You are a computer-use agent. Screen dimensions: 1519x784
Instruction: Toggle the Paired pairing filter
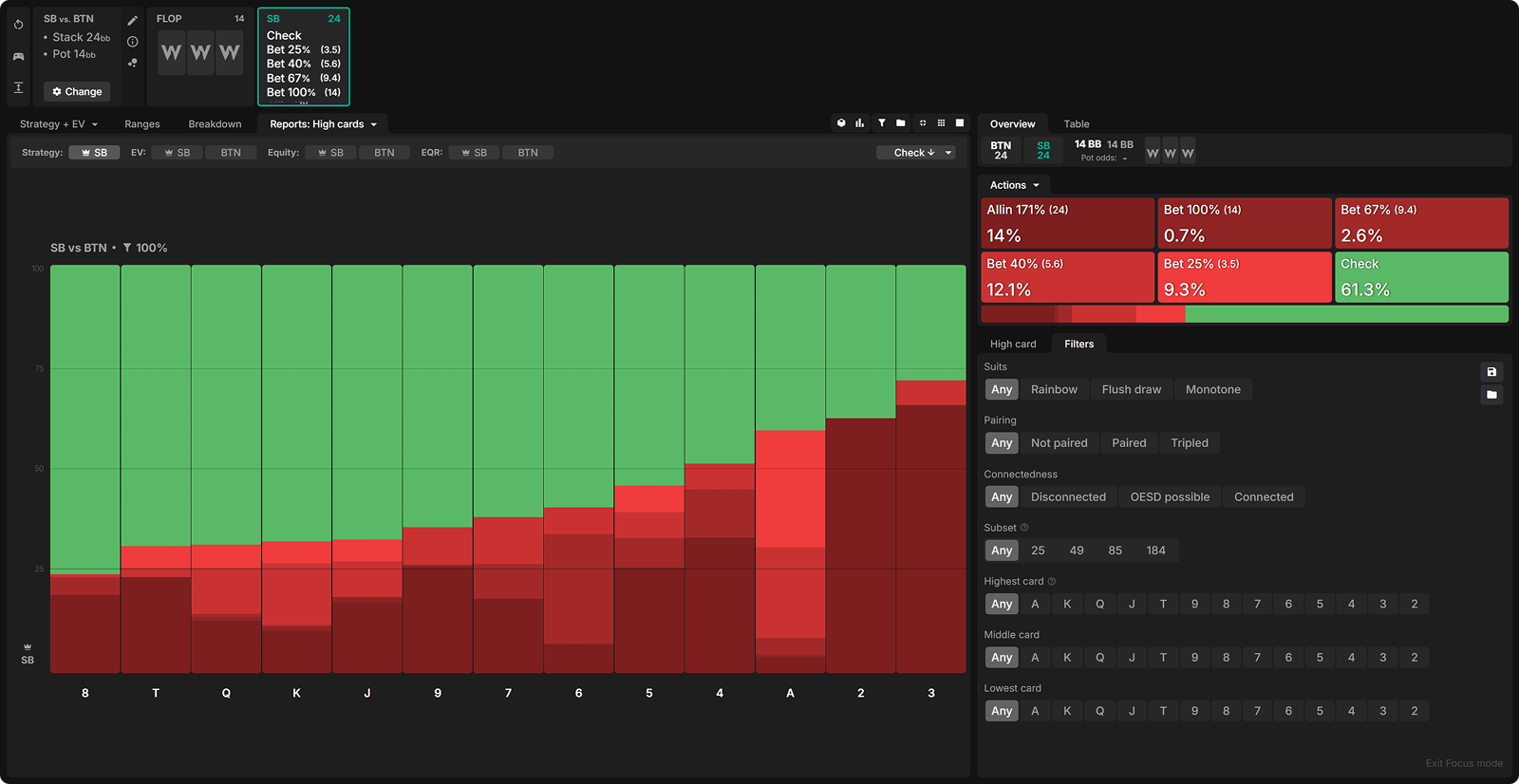tap(1129, 443)
